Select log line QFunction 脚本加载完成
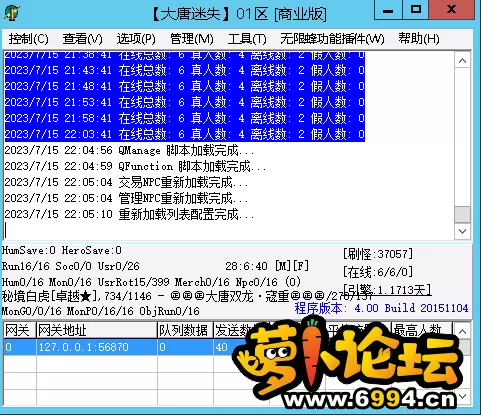The image size is (481, 416). (x=135, y=166)
